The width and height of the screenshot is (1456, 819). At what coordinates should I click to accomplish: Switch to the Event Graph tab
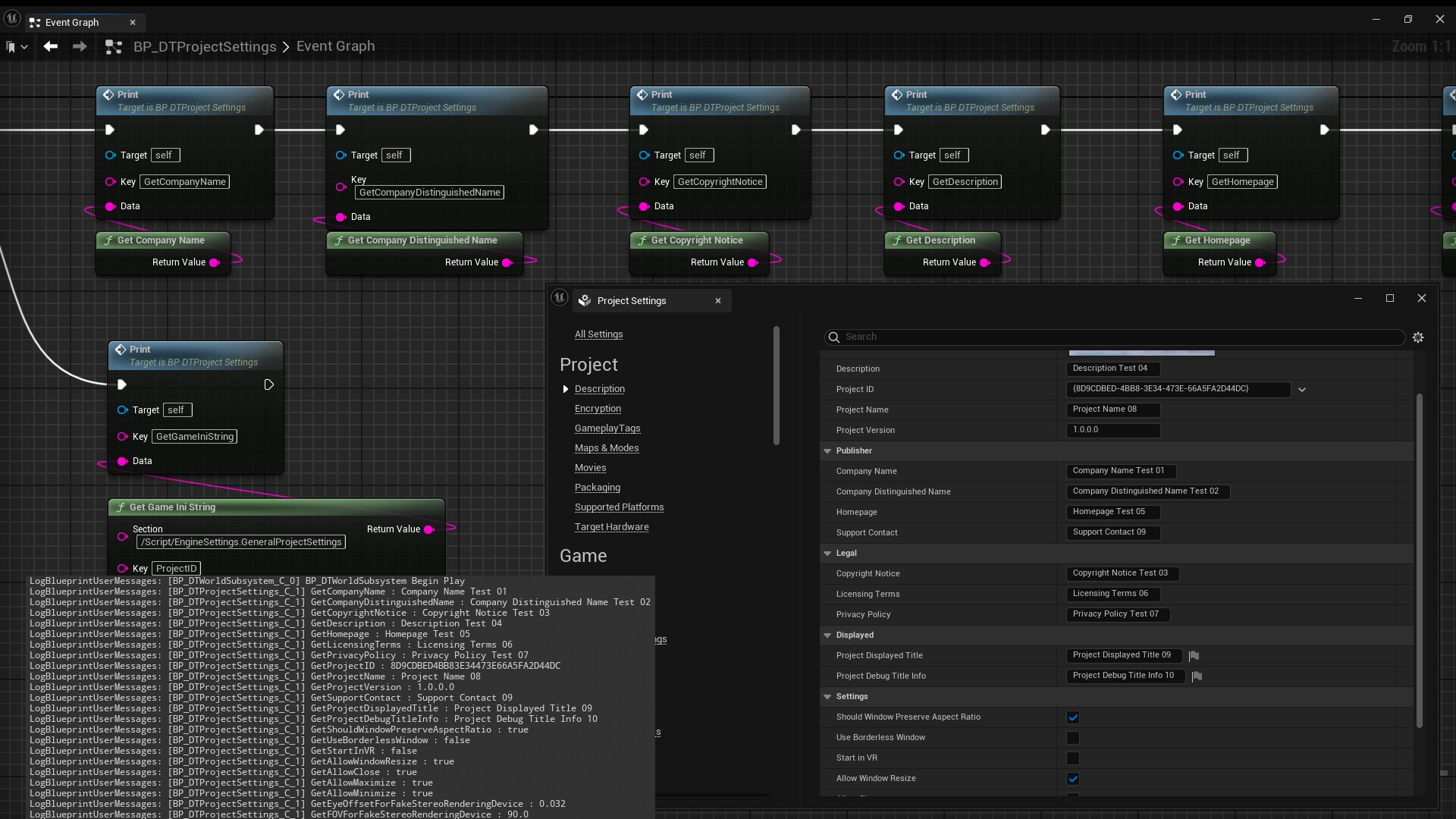[x=72, y=22]
